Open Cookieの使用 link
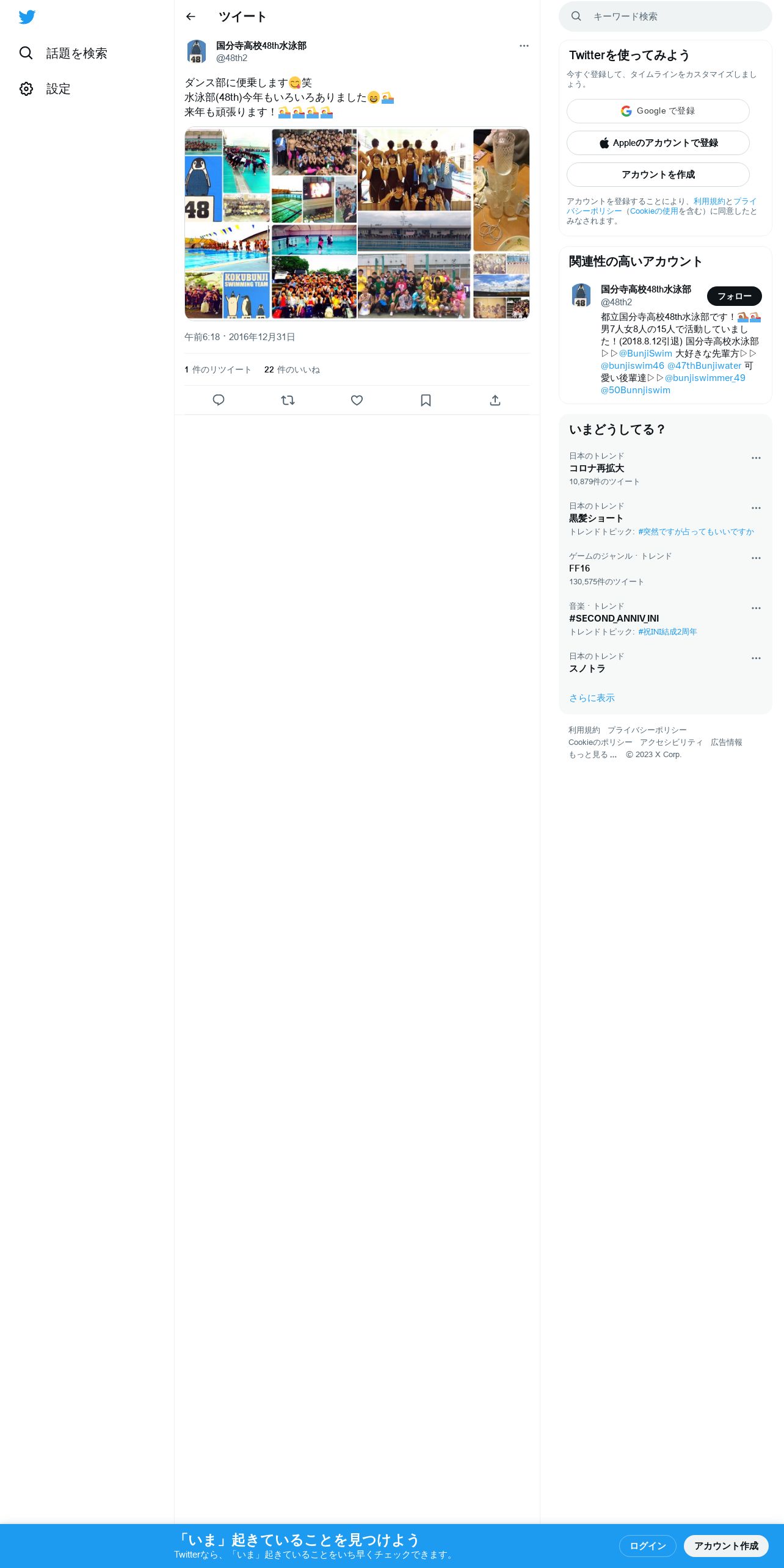The width and height of the screenshot is (784, 1568). coord(654,211)
